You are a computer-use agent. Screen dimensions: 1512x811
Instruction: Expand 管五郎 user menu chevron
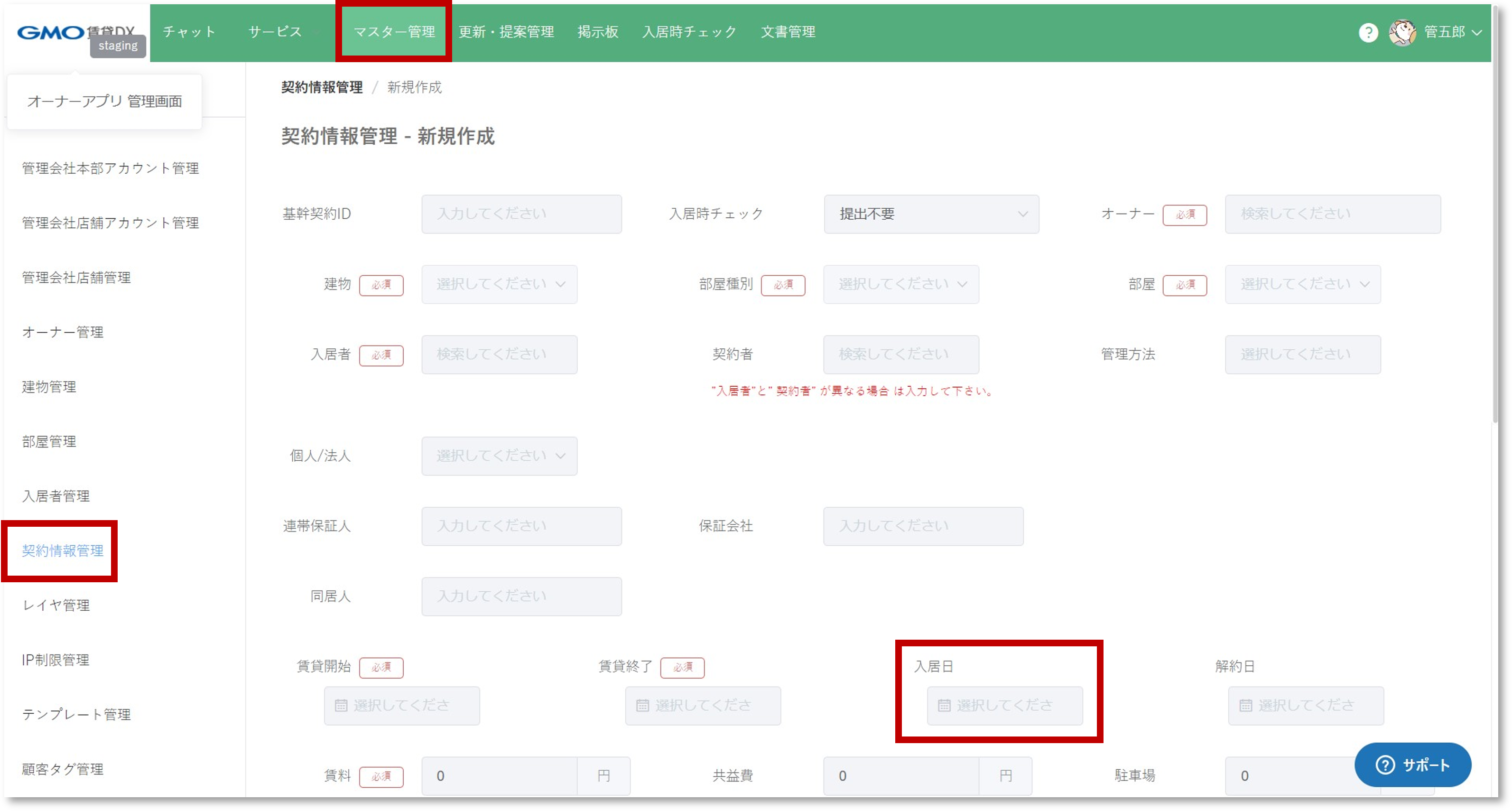point(1477,33)
